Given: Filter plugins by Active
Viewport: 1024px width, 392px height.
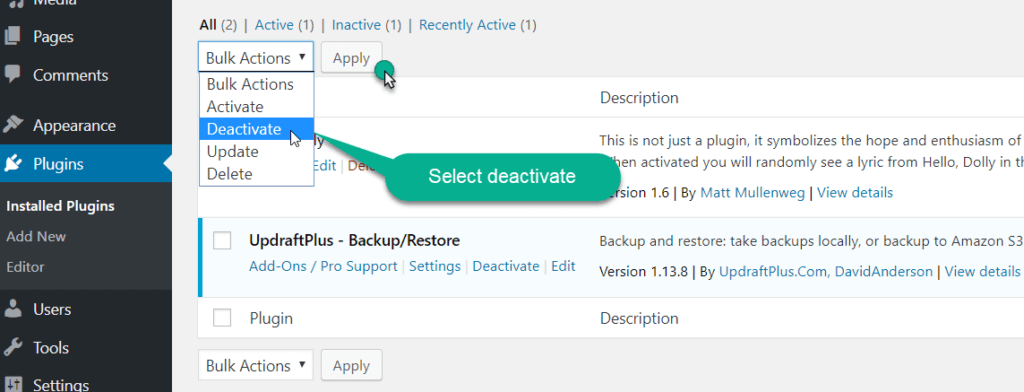Looking at the screenshot, I should 274,25.
